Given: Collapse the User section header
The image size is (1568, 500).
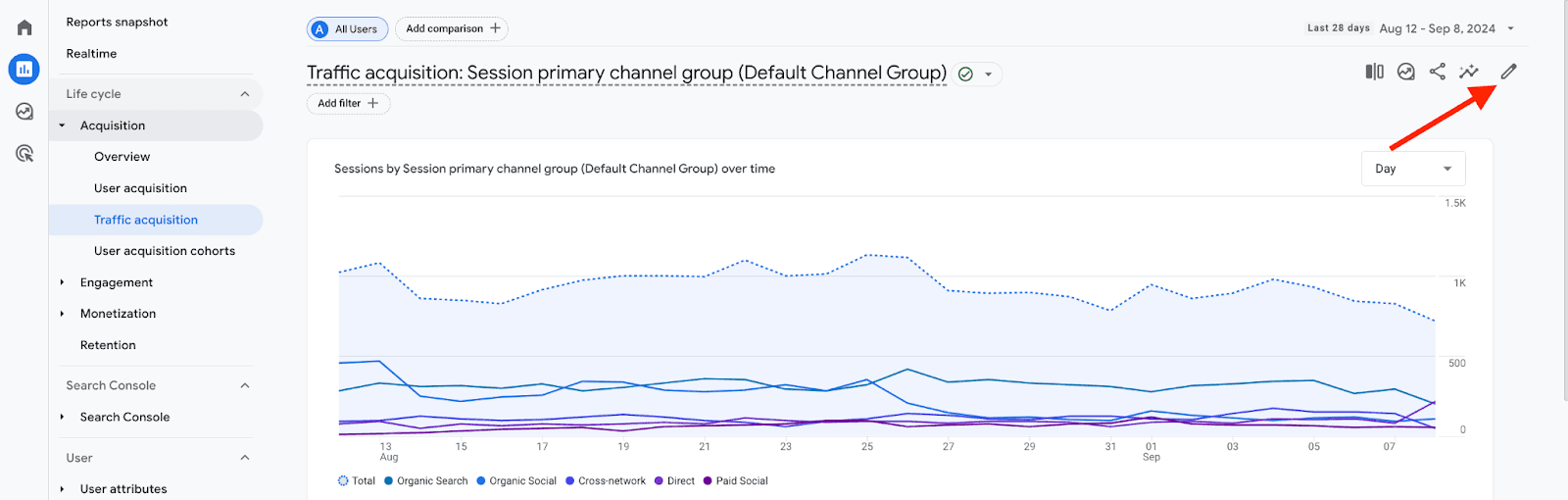Looking at the screenshot, I should (245, 458).
